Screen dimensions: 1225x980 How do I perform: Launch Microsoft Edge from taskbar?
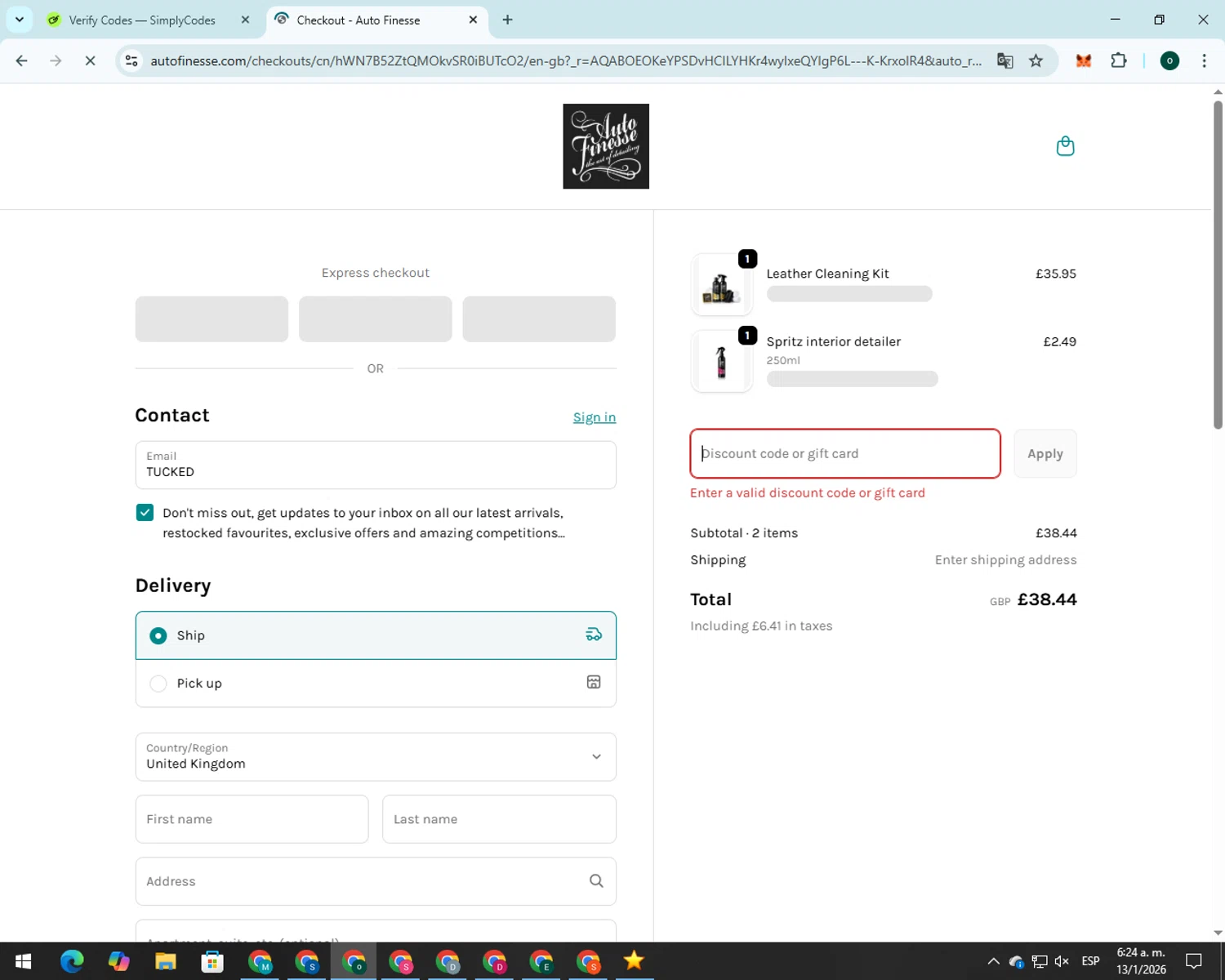pyautogui.click(x=72, y=961)
